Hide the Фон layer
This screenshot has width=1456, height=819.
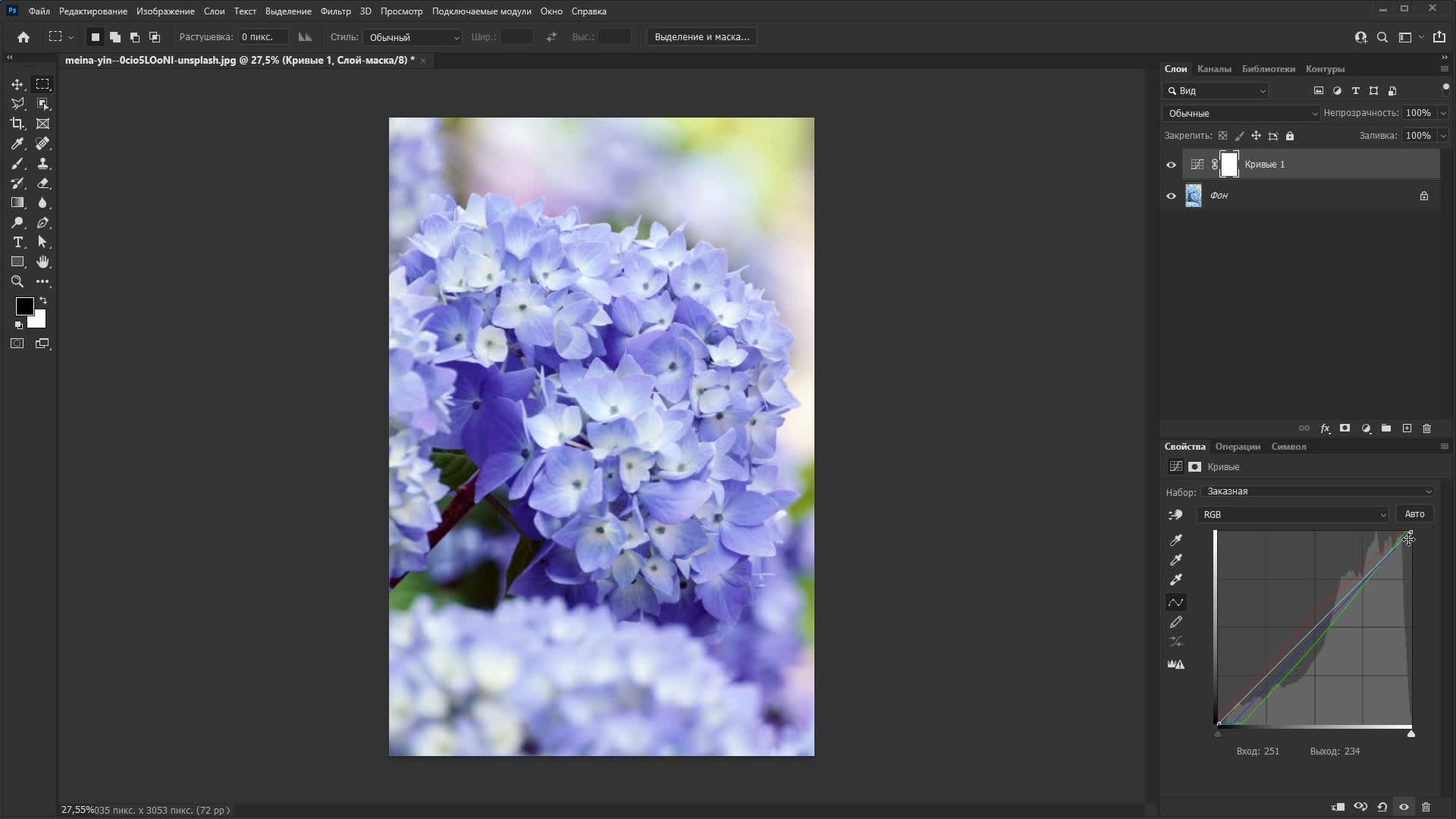[x=1171, y=196]
